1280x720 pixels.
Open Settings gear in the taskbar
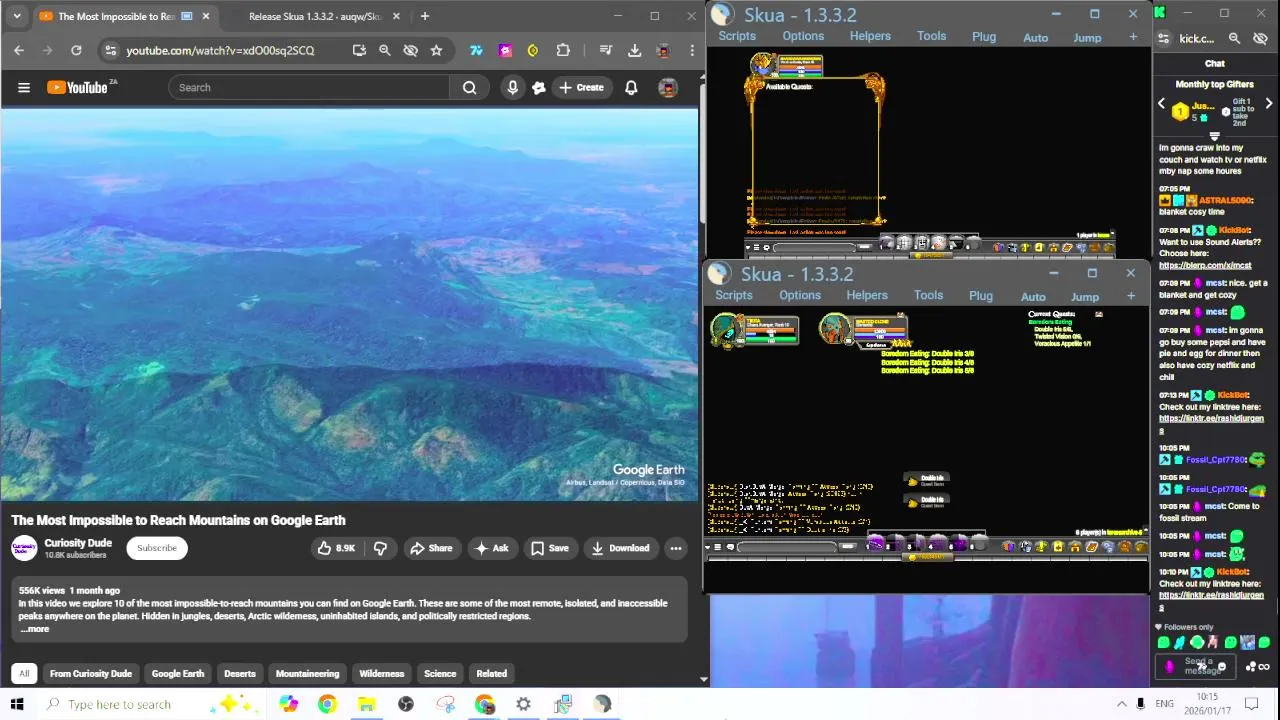(523, 704)
